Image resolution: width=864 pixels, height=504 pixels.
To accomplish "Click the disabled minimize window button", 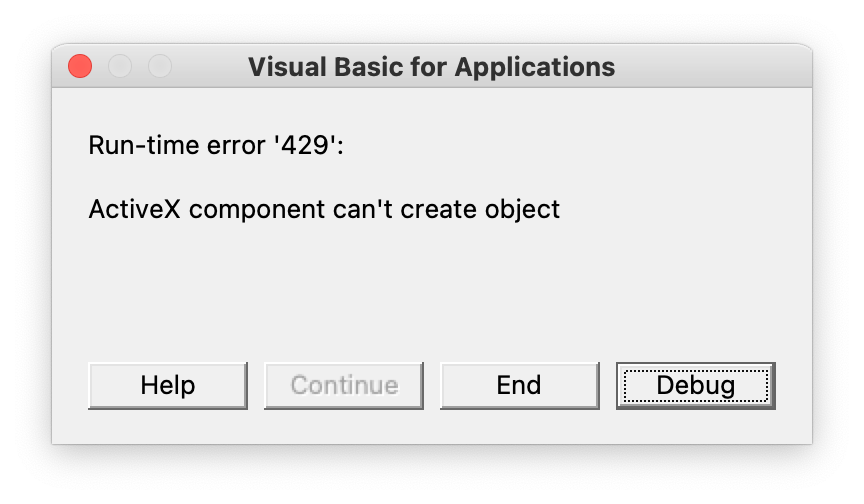I will [120, 67].
